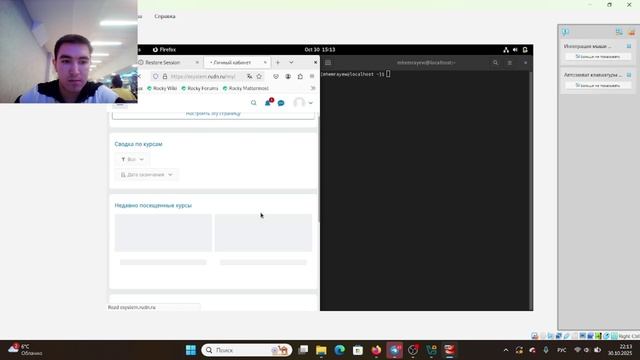Viewport: 640px width, 360px height.
Task: Show hidden system tray icons
Action: (x=506, y=350)
